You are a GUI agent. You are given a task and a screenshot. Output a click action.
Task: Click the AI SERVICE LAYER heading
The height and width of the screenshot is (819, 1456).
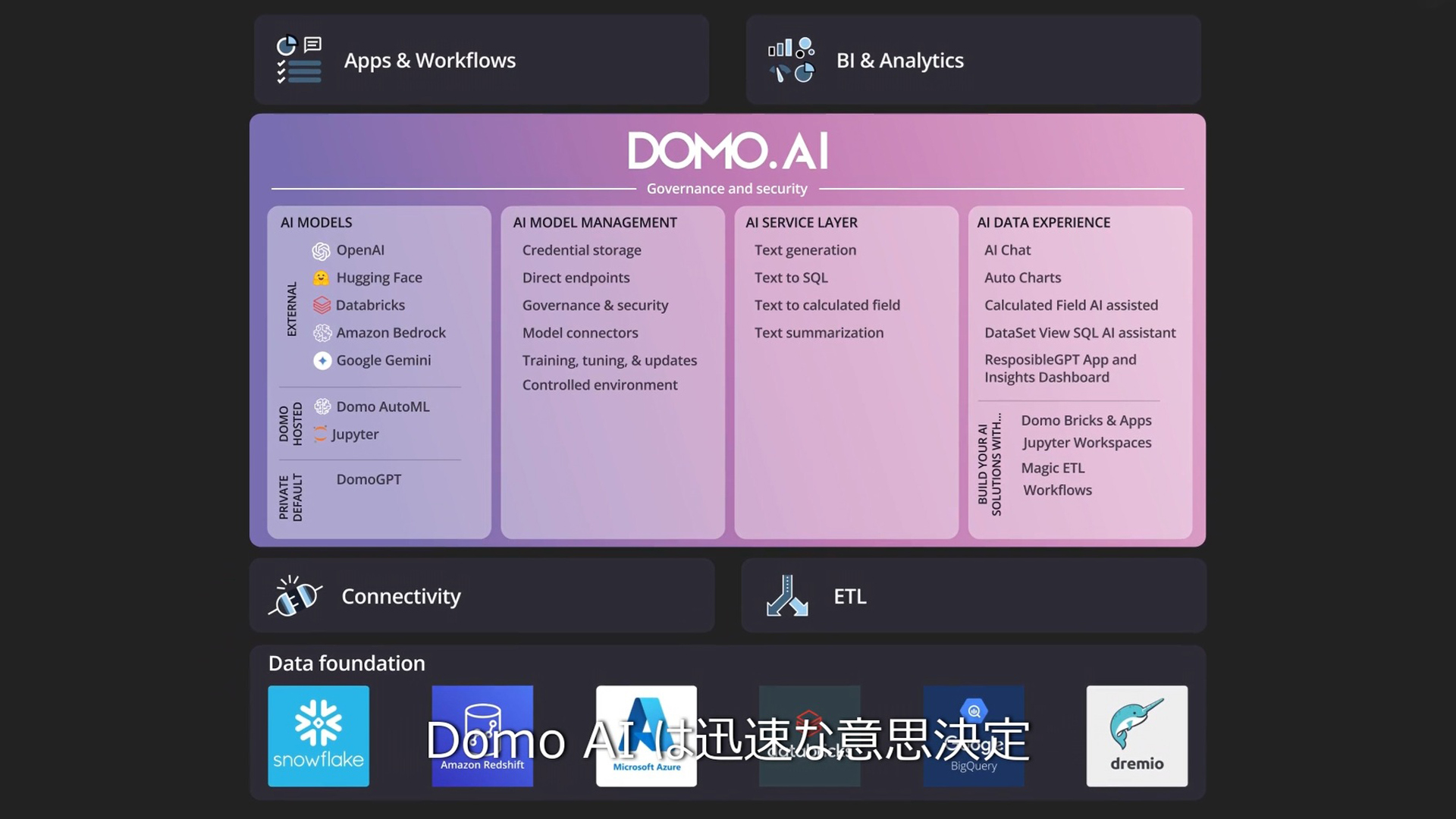pyautogui.click(x=802, y=222)
